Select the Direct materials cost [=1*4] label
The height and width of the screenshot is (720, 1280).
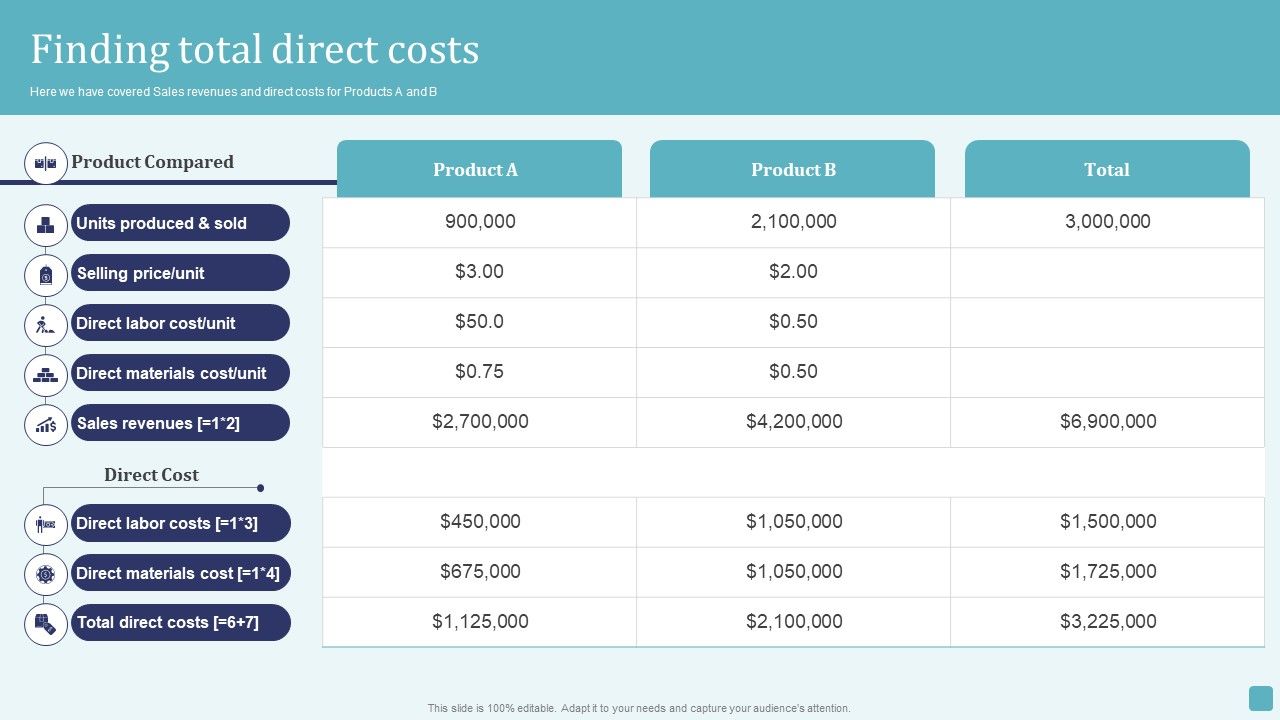point(180,573)
